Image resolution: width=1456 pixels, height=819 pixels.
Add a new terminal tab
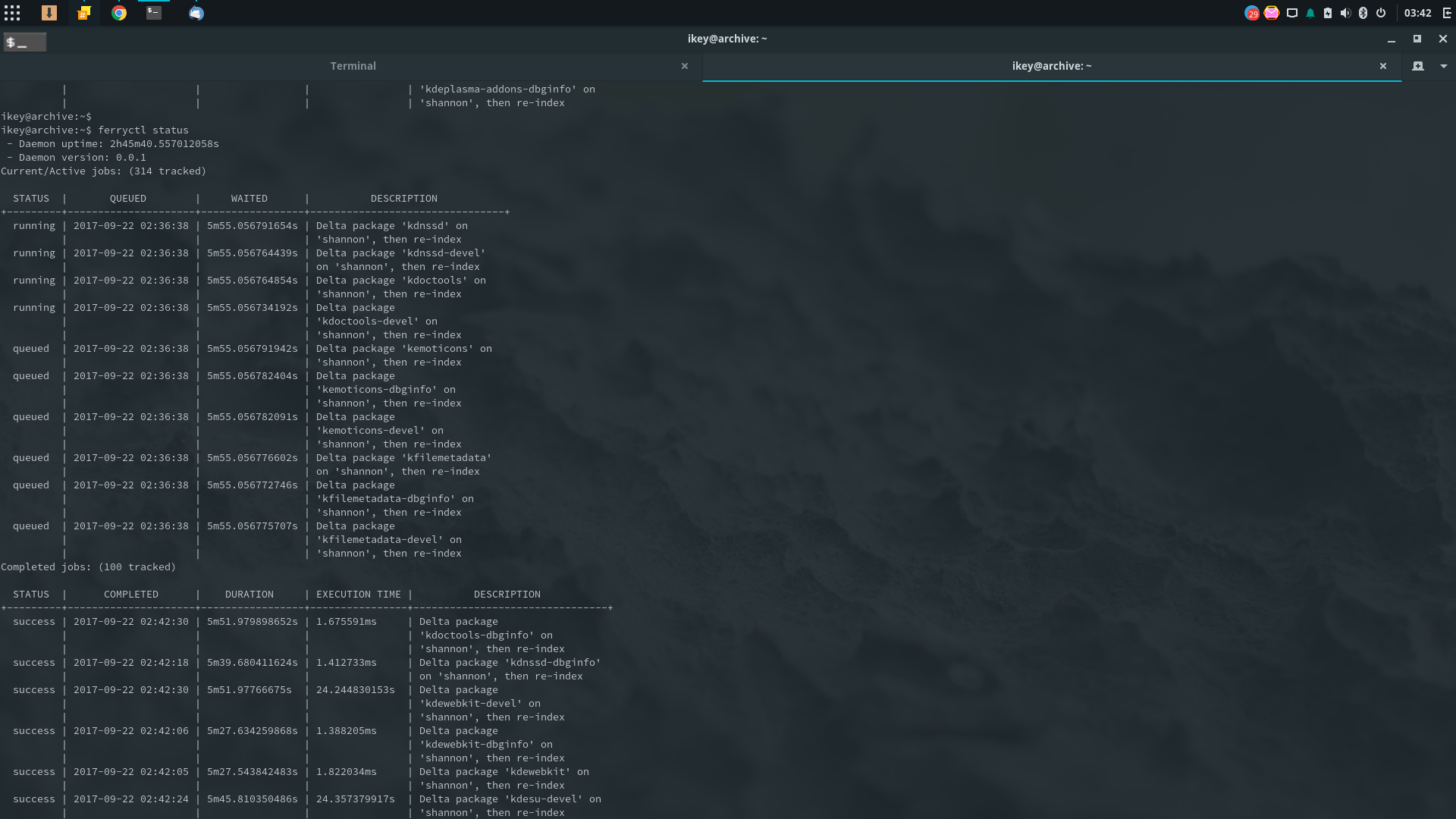click(x=1418, y=66)
